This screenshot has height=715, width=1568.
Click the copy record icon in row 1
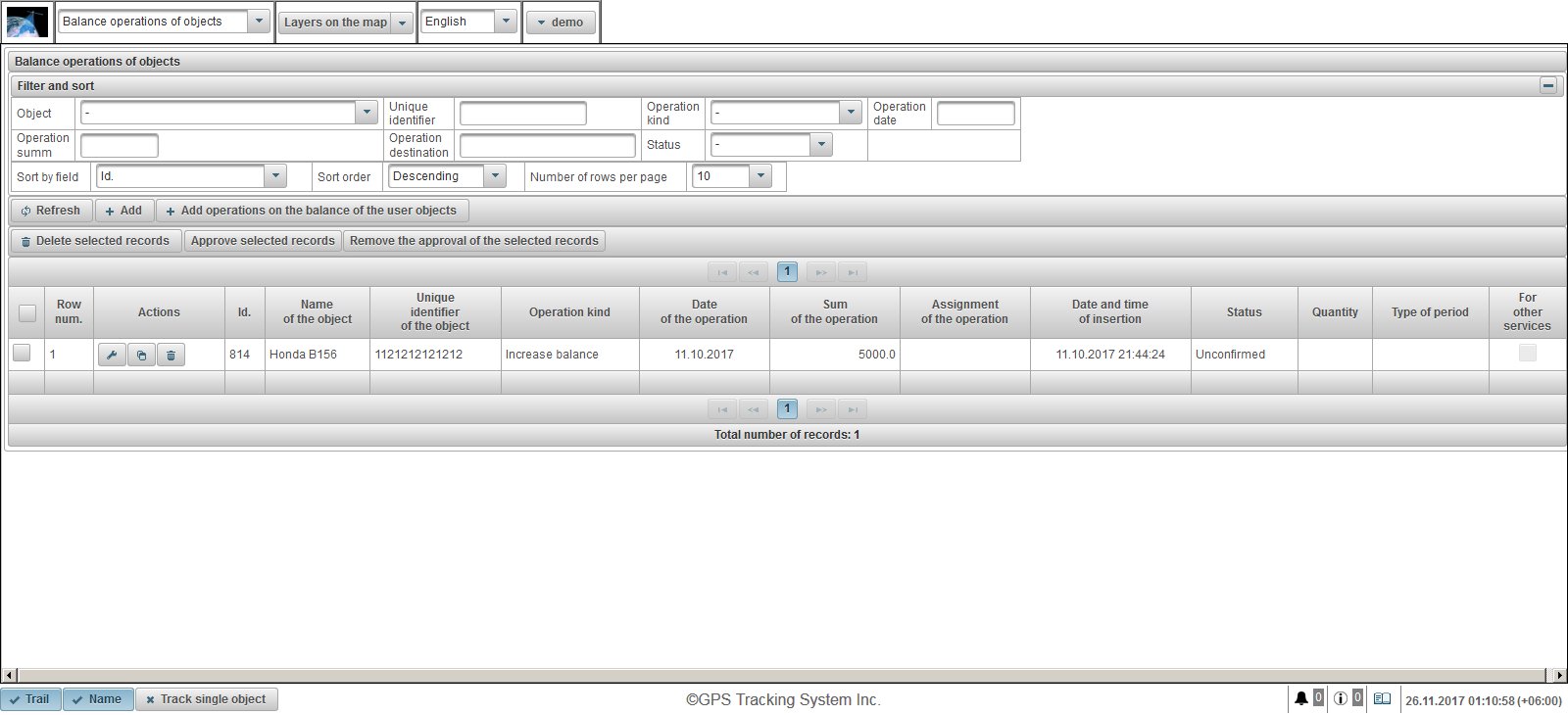(141, 355)
